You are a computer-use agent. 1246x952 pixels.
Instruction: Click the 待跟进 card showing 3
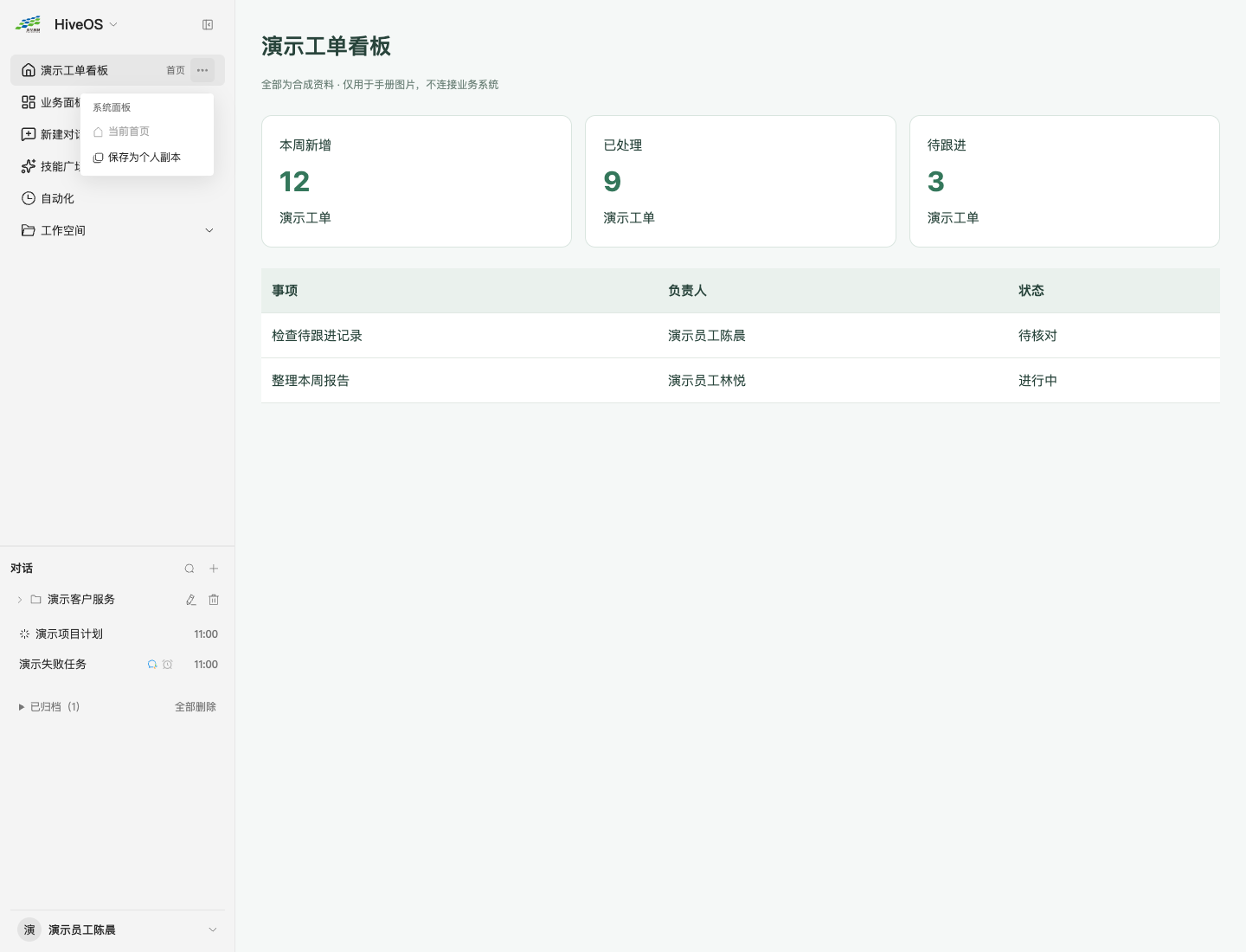coord(1064,181)
